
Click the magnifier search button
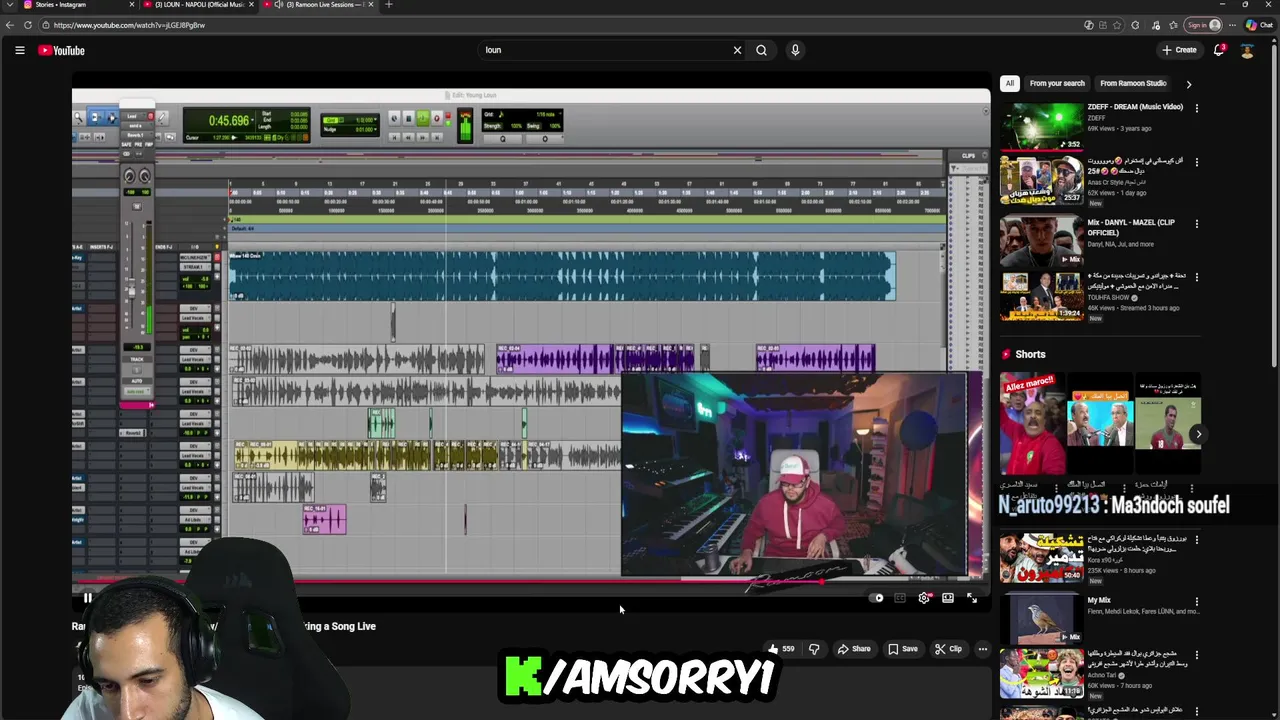pyautogui.click(x=761, y=50)
